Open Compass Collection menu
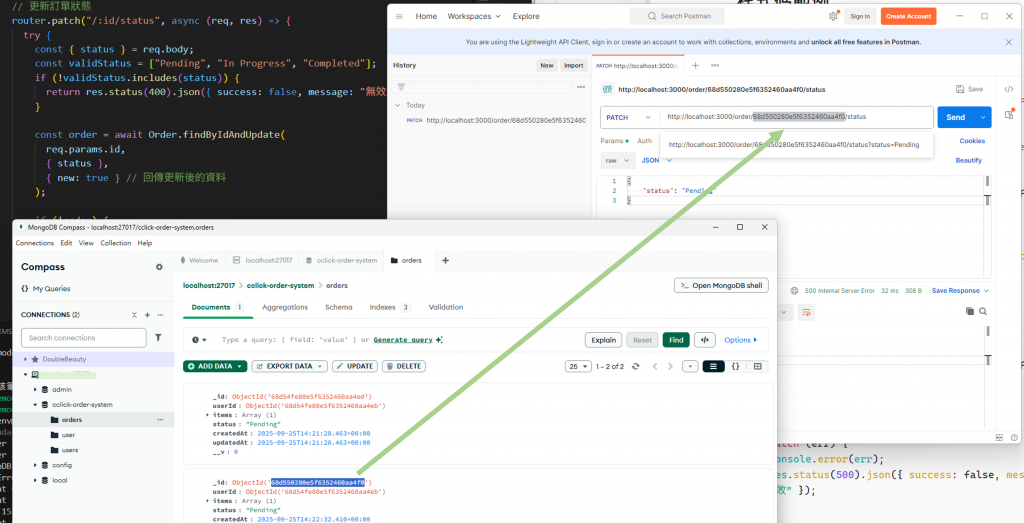This screenshot has height=523, width=1024. [x=116, y=243]
